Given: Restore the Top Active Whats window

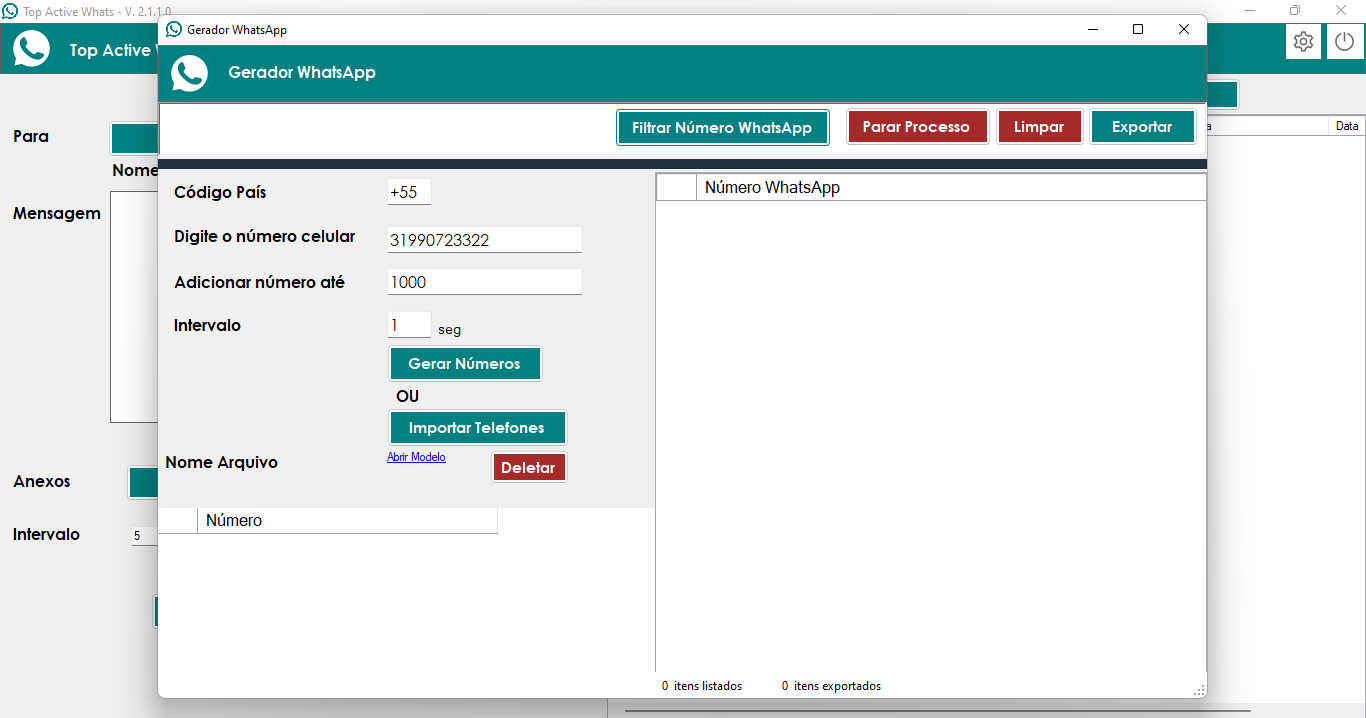Looking at the screenshot, I should click(1295, 10).
